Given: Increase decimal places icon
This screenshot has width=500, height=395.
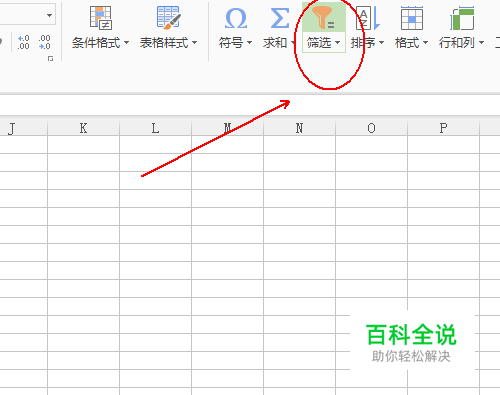Looking at the screenshot, I should [23, 42].
